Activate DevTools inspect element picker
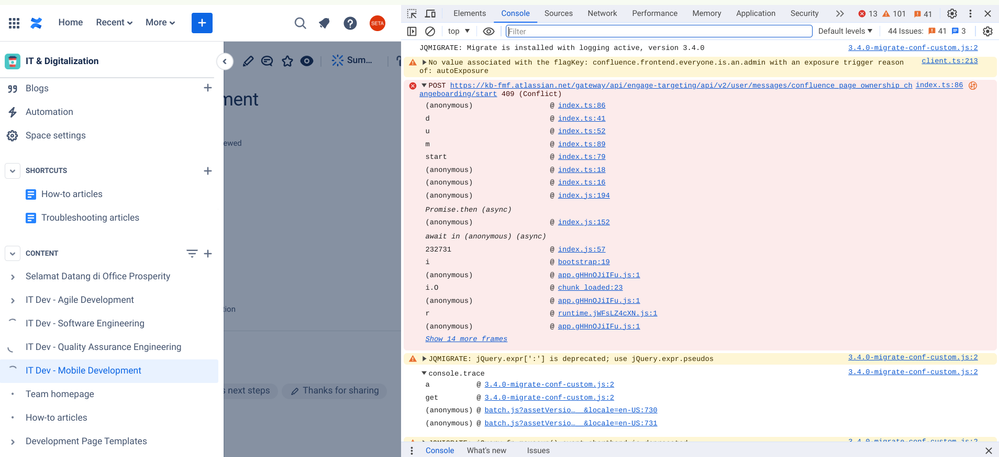The image size is (999, 457). [x=412, y=13]
